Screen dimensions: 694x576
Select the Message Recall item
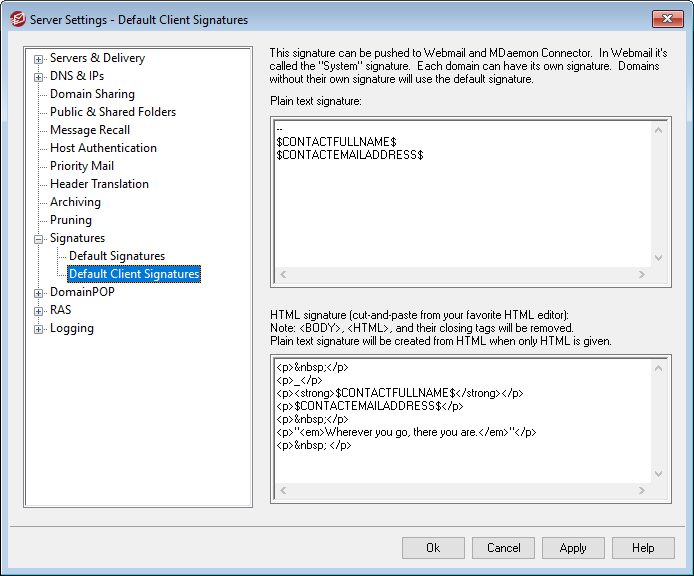90,130
